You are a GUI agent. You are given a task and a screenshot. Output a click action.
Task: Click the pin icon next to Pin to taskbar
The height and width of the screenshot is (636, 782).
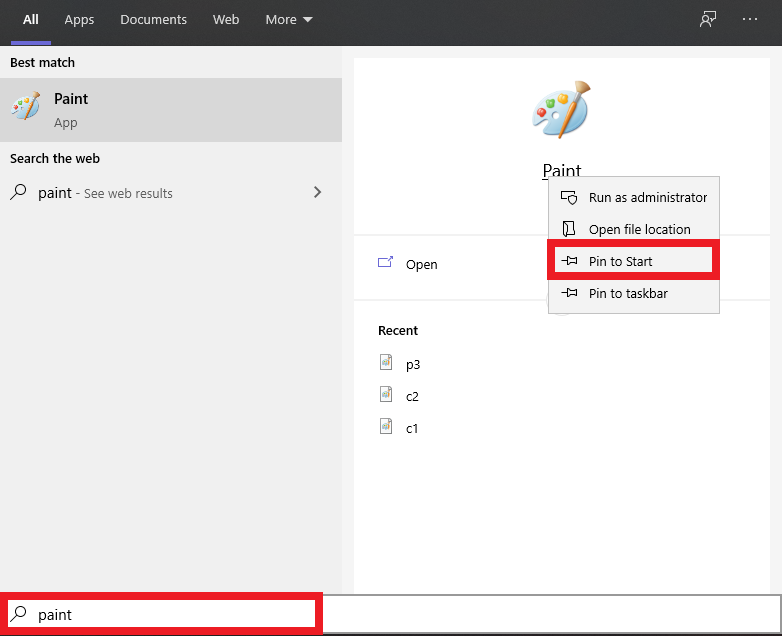[x=569, y=293]
